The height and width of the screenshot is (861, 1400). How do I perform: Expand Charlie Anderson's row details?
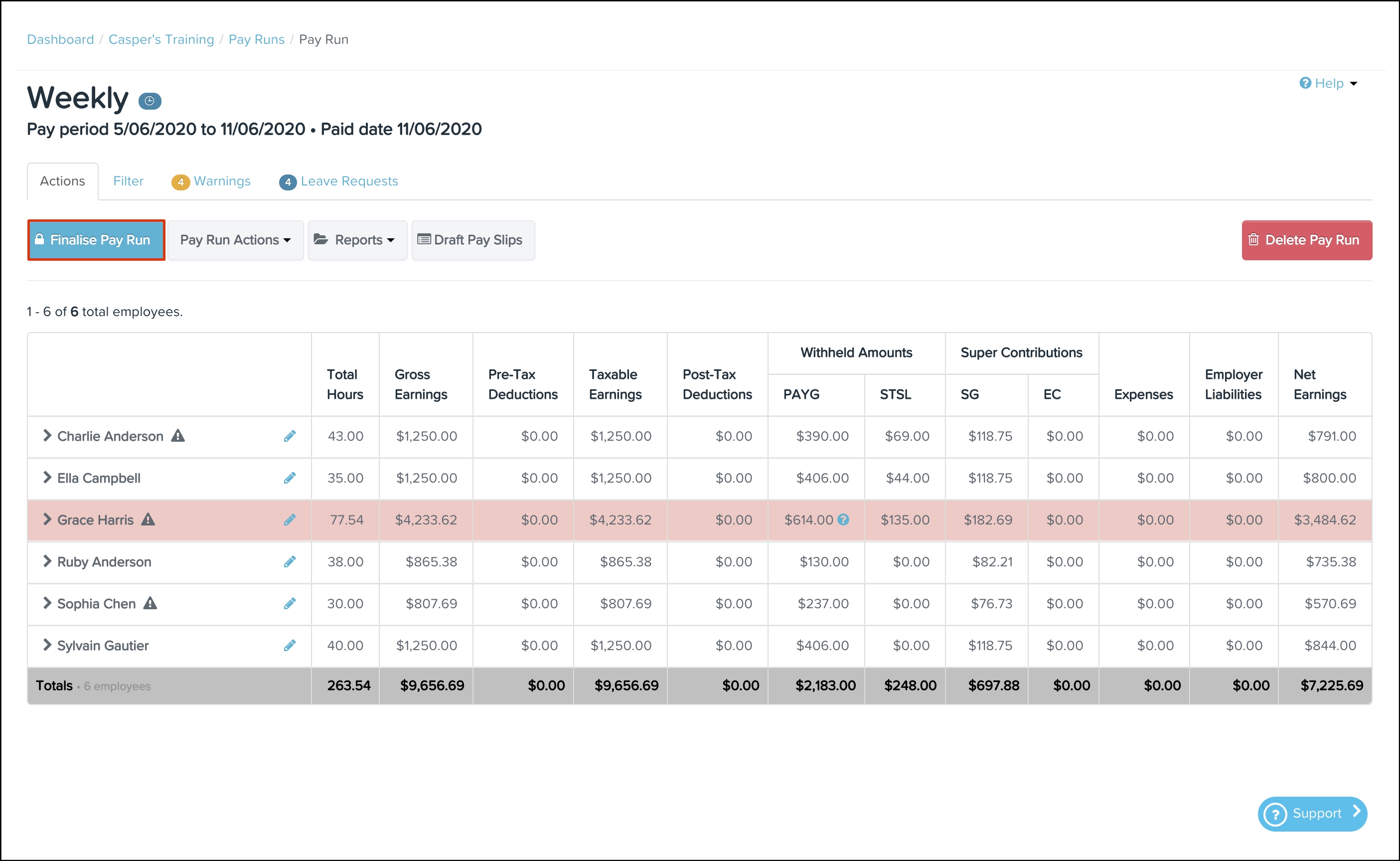click(x=47, y=436)
